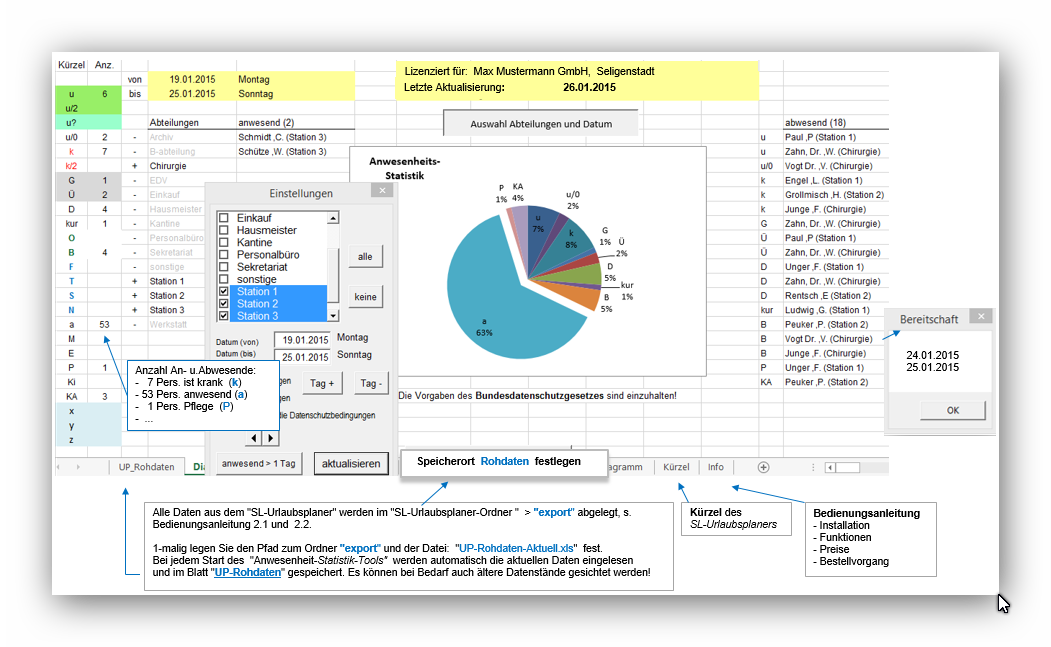This screenshot has height=647, width=1051.
Task: Select date 24.01.2015 in the Bereitschaft popup
Action: (x=932, y=355)
